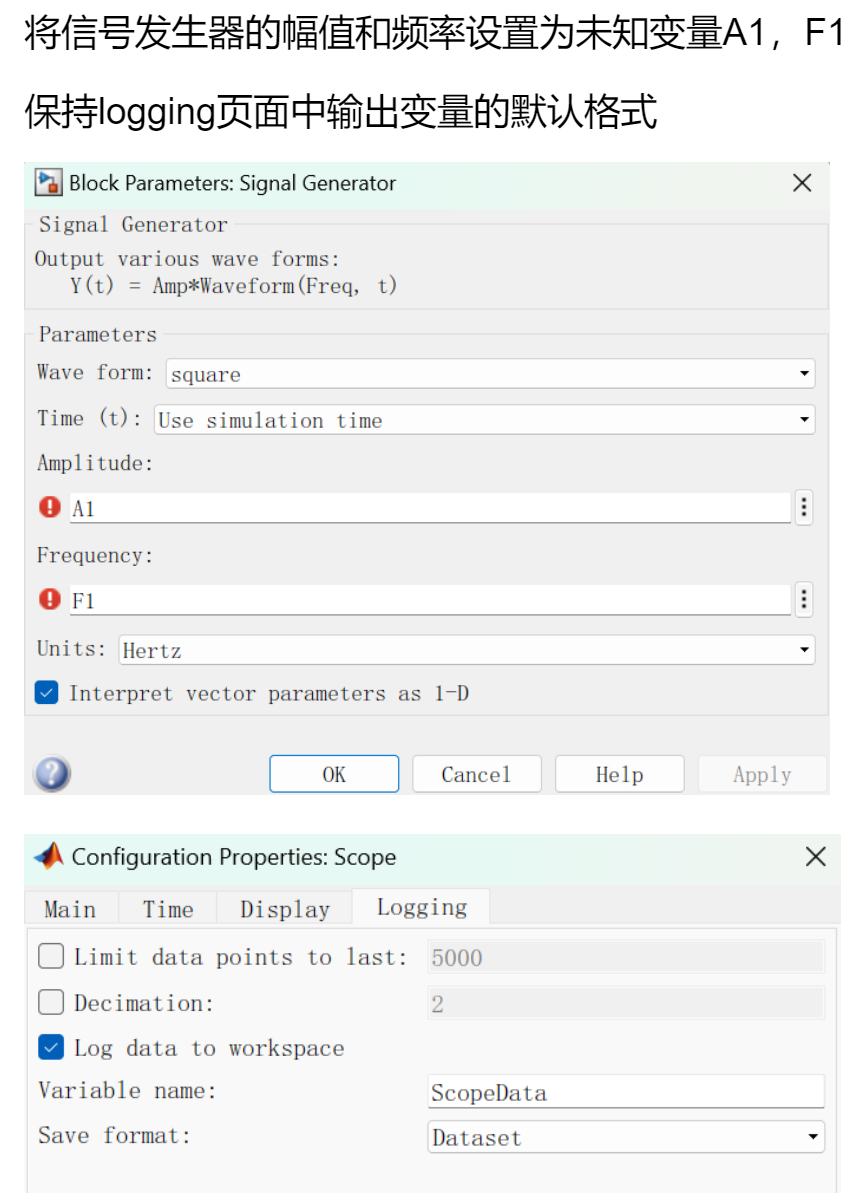Switch to the Main tab

(70, 909)
